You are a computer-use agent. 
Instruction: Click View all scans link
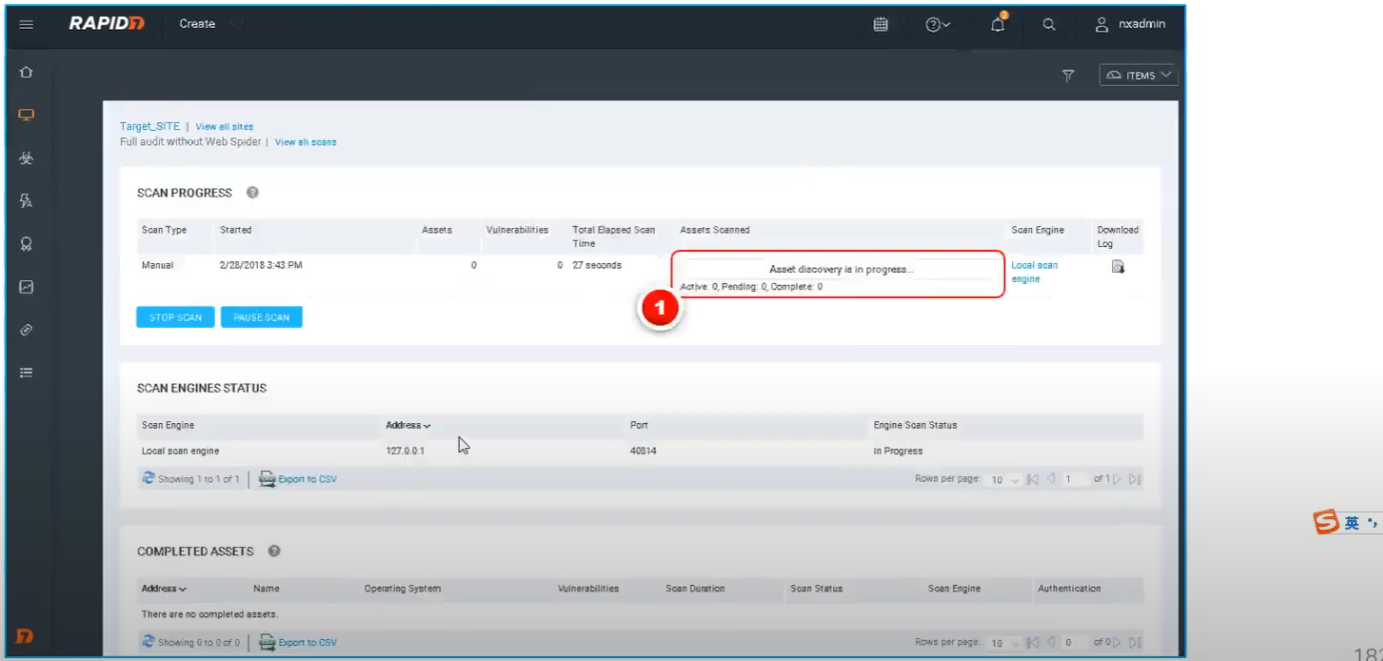(306, 142)
